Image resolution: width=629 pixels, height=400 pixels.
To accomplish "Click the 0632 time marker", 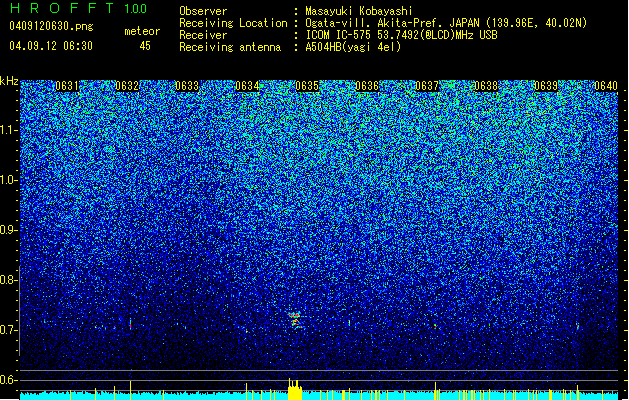I will pyautogui.click(x=127, y=86).
